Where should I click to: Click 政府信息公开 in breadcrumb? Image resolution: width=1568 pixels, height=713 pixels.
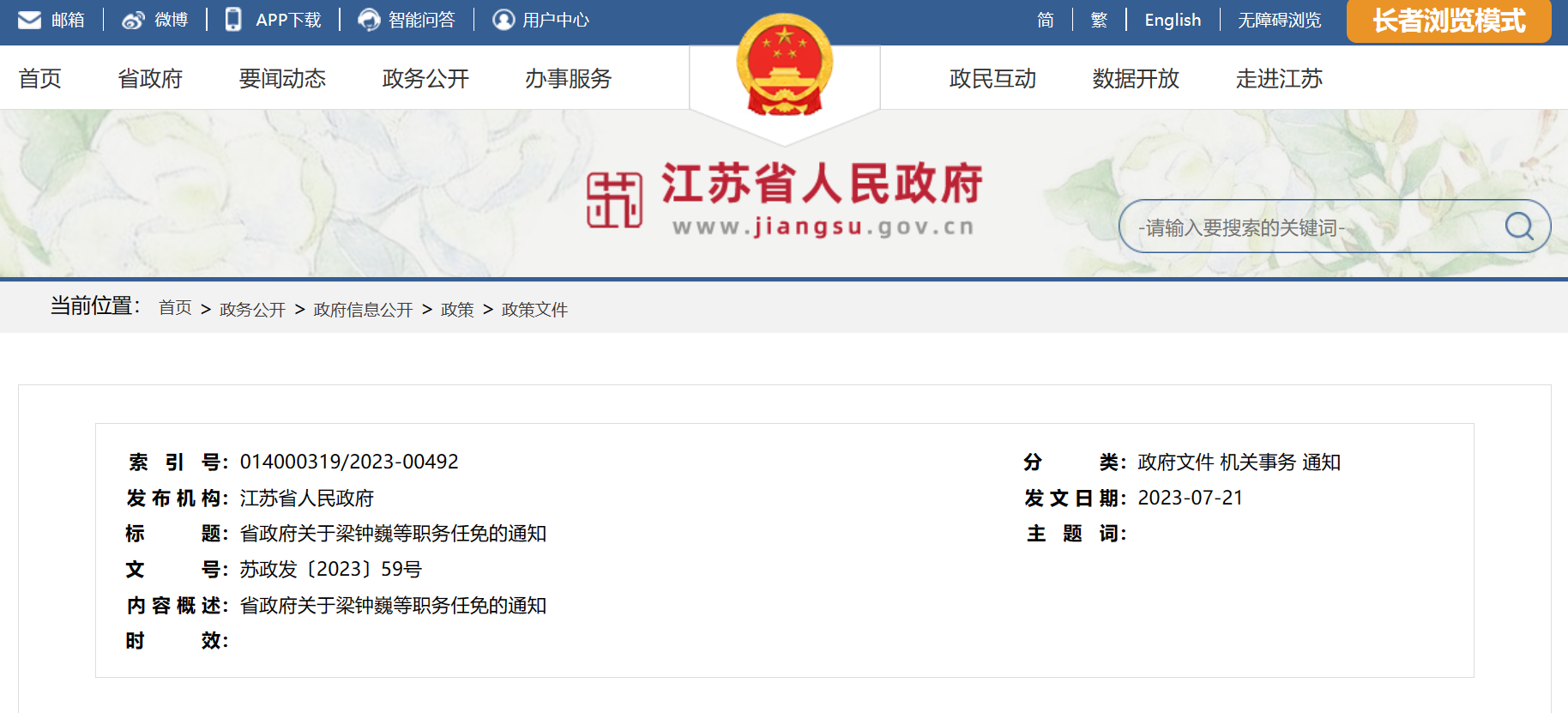[x=363, y=309]
